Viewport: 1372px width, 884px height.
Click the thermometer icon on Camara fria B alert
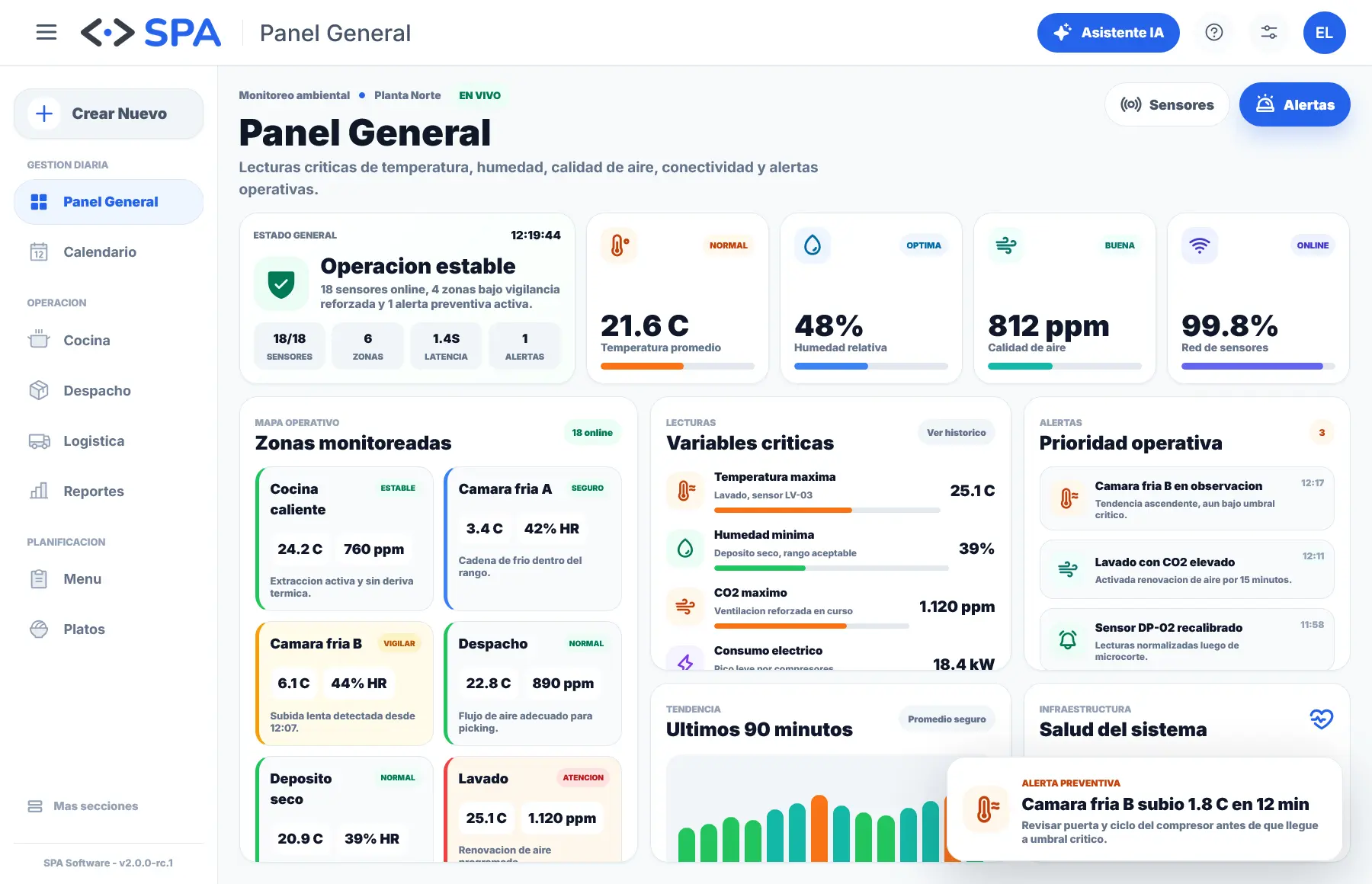pos(1068,498)
